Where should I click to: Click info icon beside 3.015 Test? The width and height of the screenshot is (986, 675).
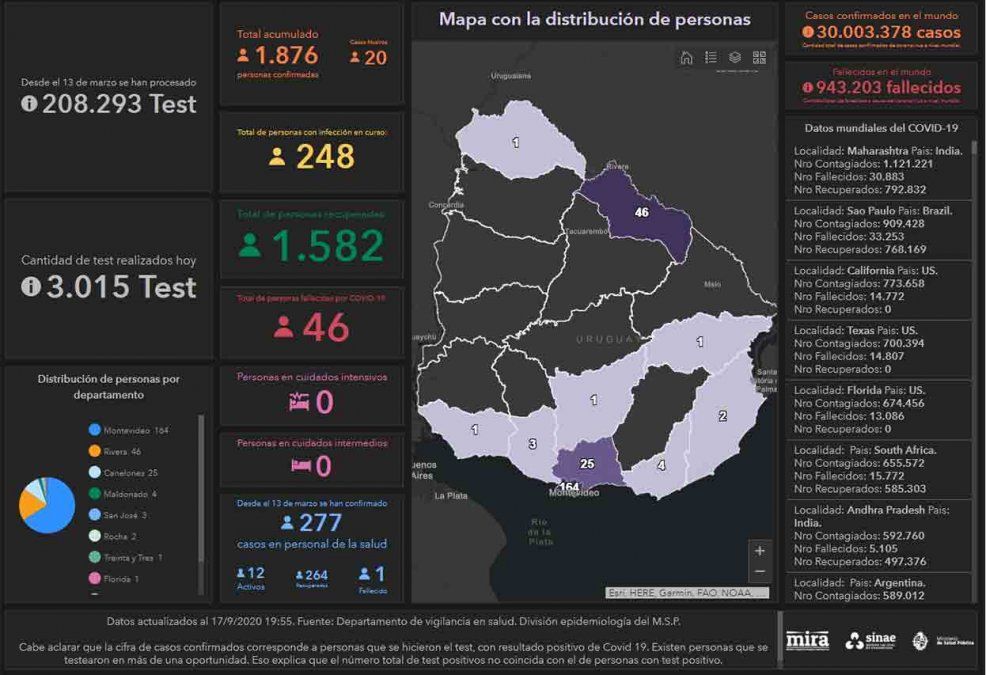[29, 287]
